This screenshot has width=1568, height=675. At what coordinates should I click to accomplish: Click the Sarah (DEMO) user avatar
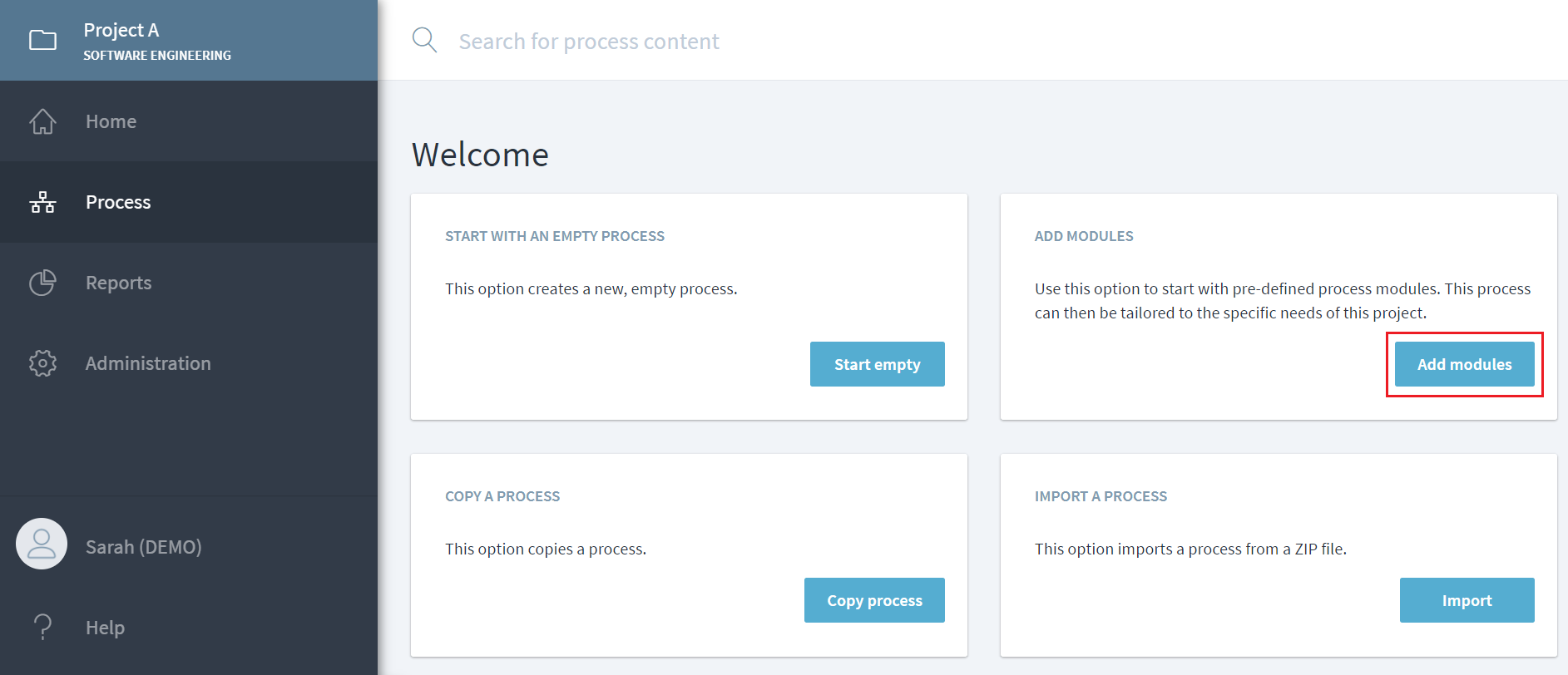tap(42, 544)
